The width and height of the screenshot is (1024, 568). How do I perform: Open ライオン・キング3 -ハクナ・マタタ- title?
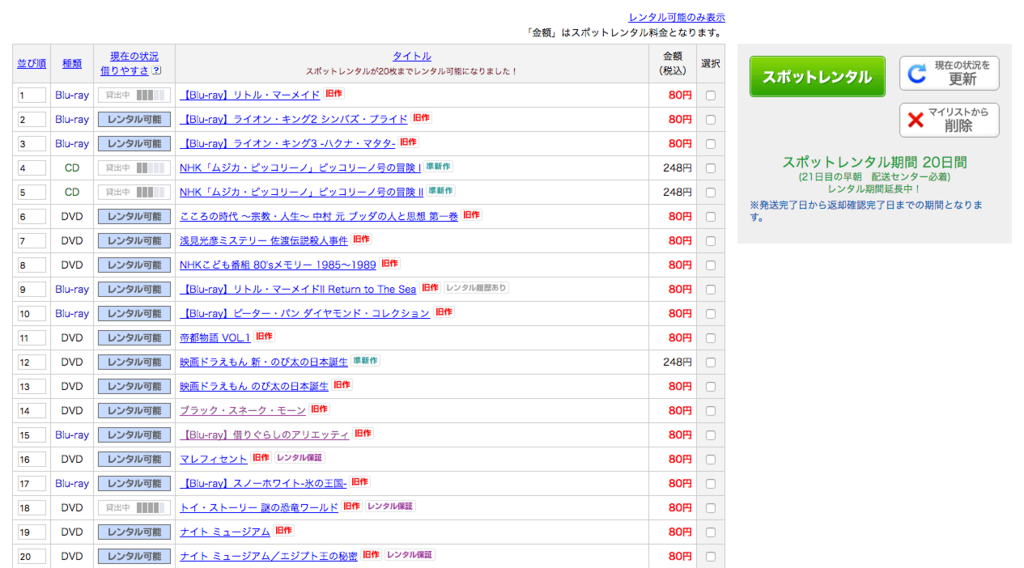coord(287,144)
